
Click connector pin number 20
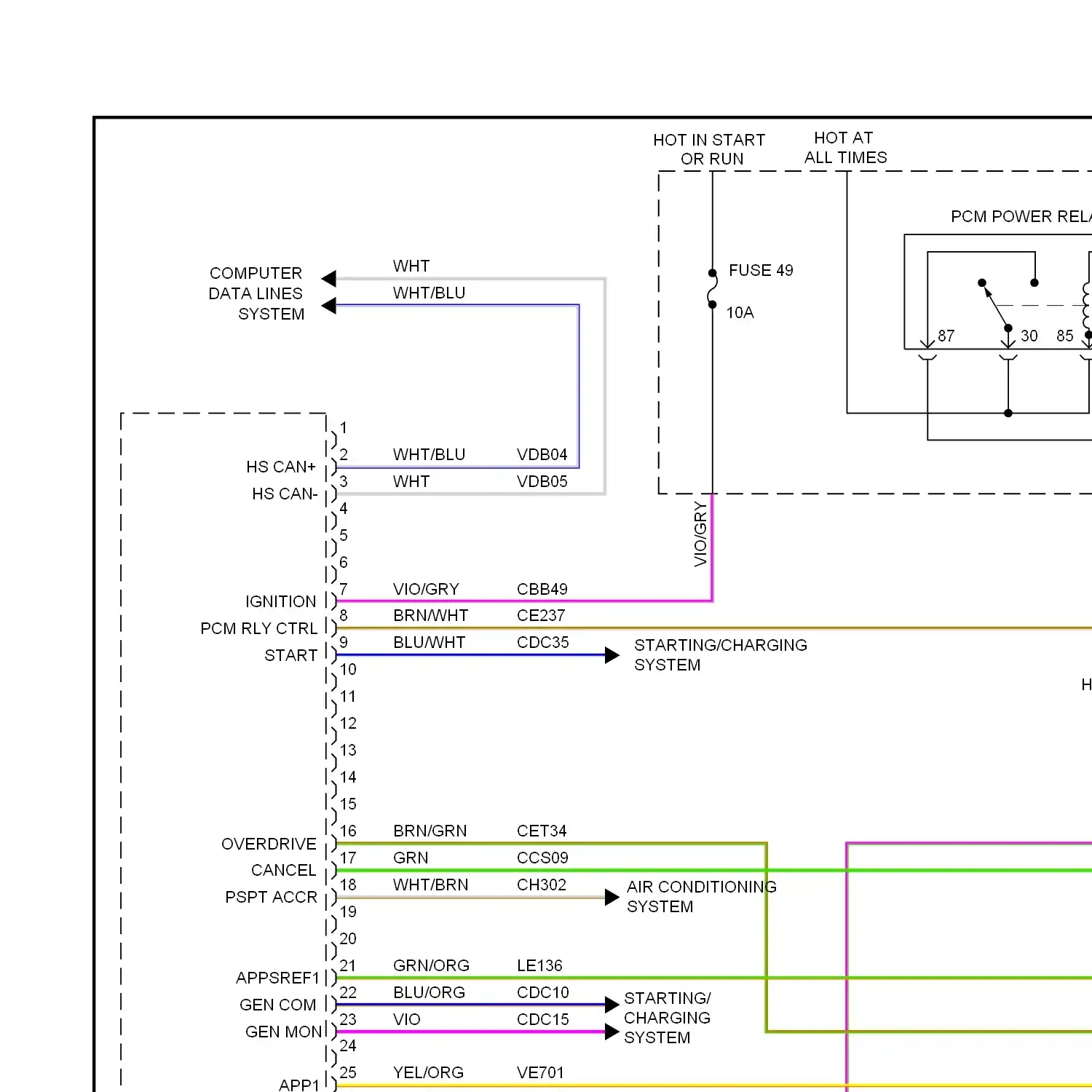point(348,938)
